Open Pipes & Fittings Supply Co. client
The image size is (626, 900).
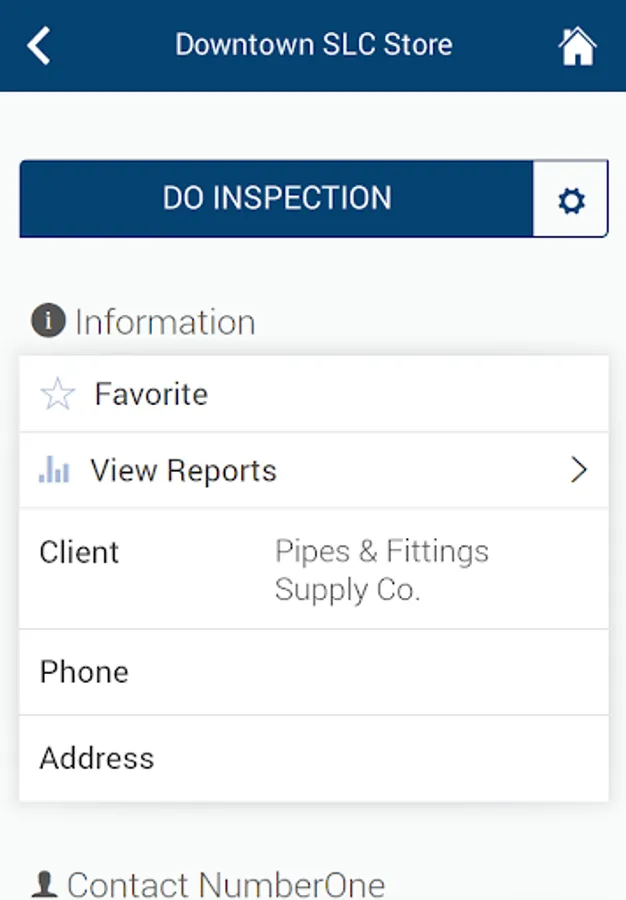click(382, 570)
